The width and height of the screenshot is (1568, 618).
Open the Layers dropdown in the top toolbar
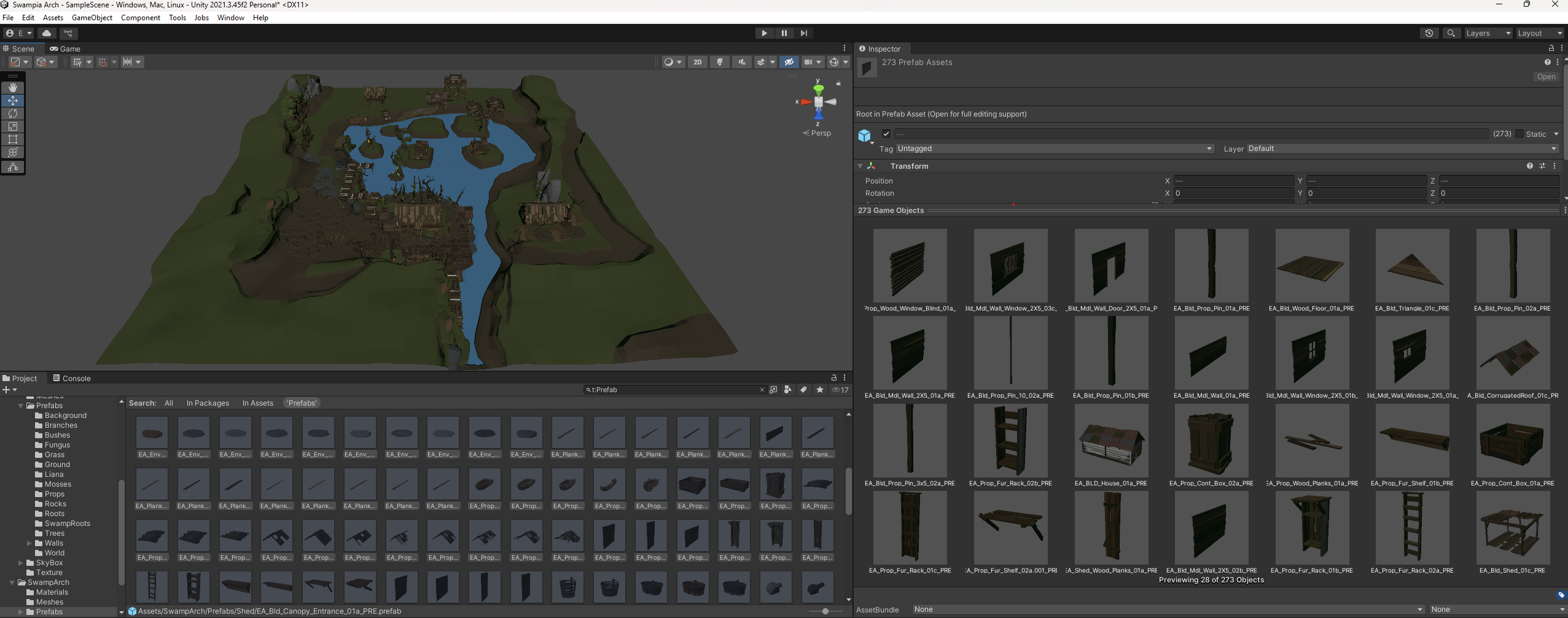[x=1488, y=33]
